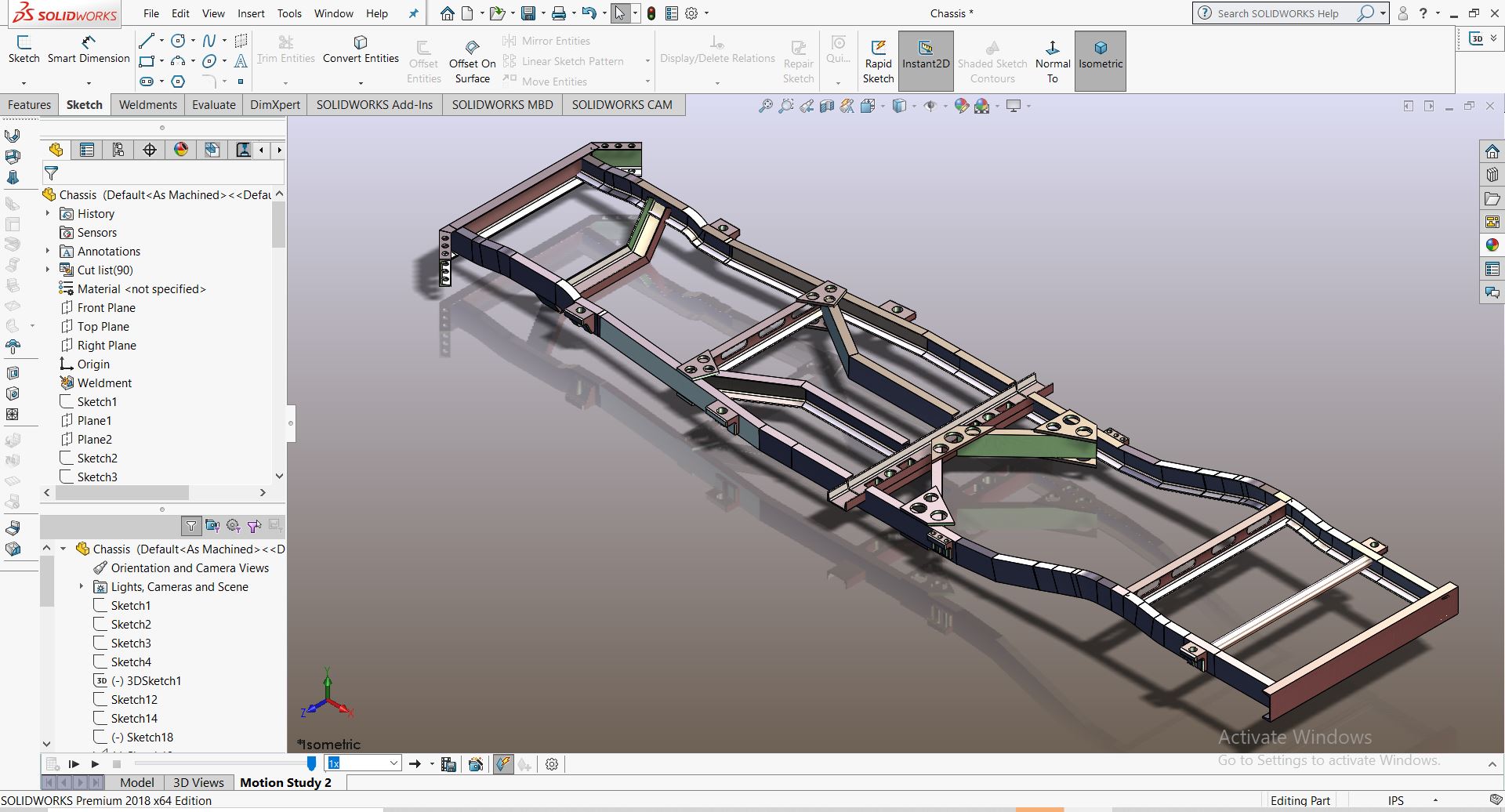Click the Normal To view icon
Viewport: 1505px width, 812px height.
click(x=1052, y=61)
